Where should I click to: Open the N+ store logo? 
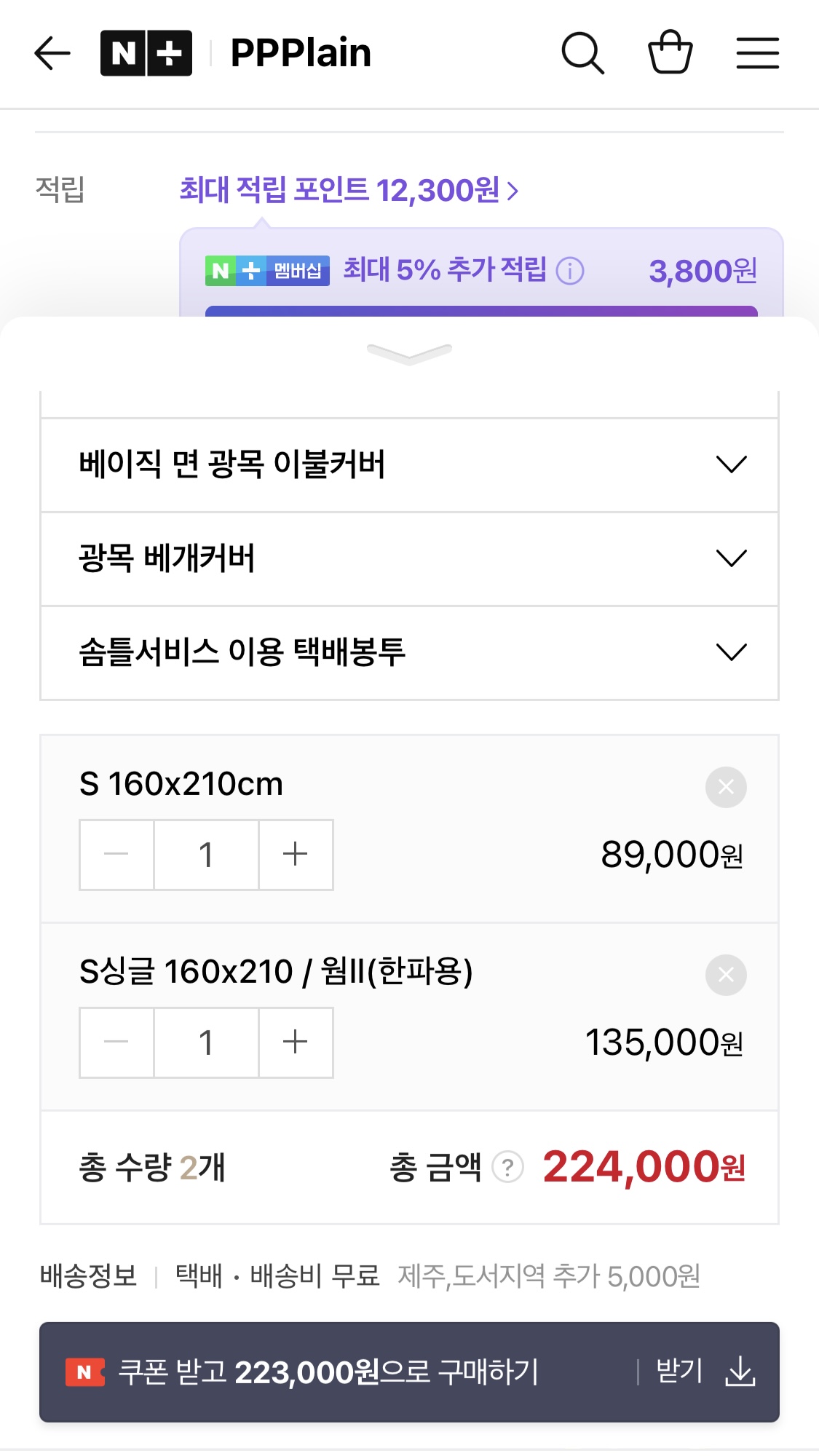click(146, 53)
